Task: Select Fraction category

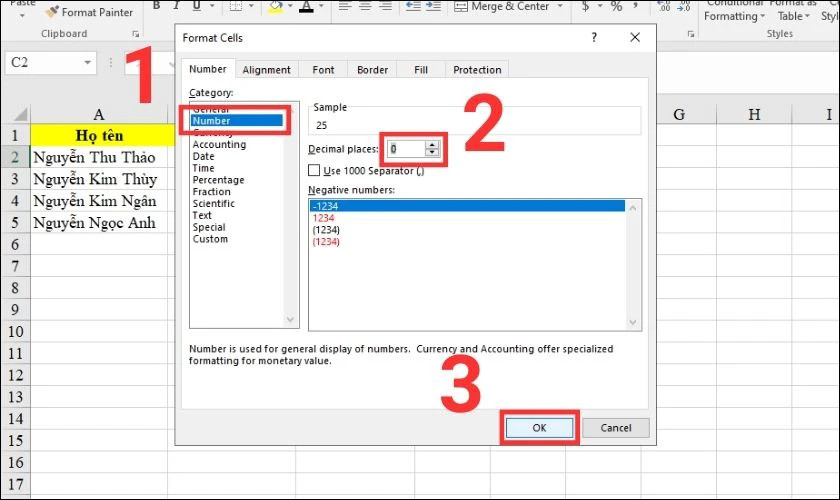Action: pos(212,191)
